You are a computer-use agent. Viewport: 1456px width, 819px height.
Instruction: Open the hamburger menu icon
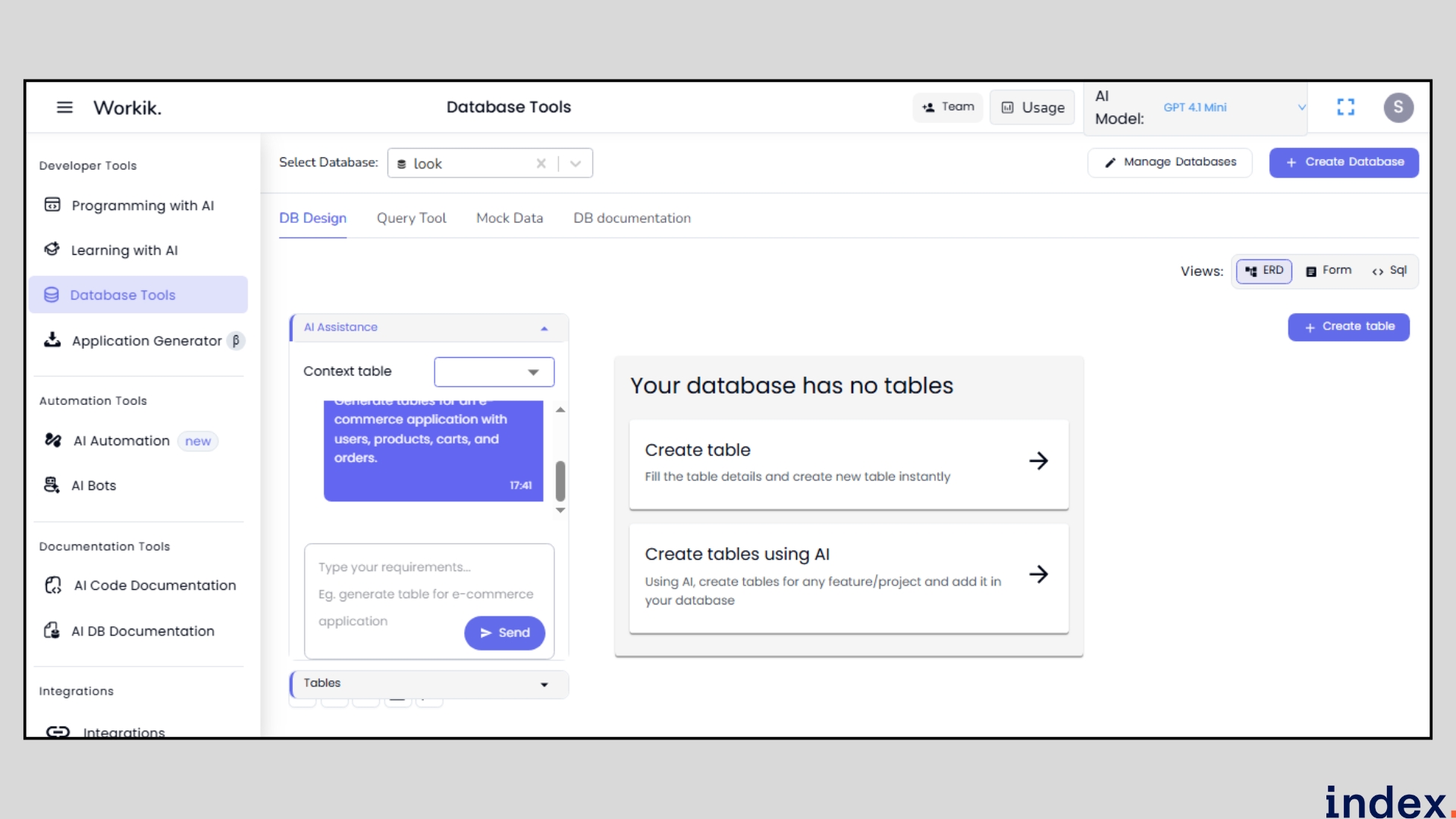[x=64, y=108]
